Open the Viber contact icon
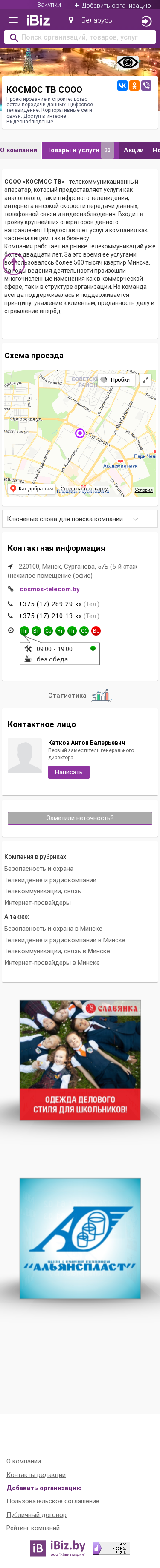Screen dimensions: 160x1568 coord(146,86)
